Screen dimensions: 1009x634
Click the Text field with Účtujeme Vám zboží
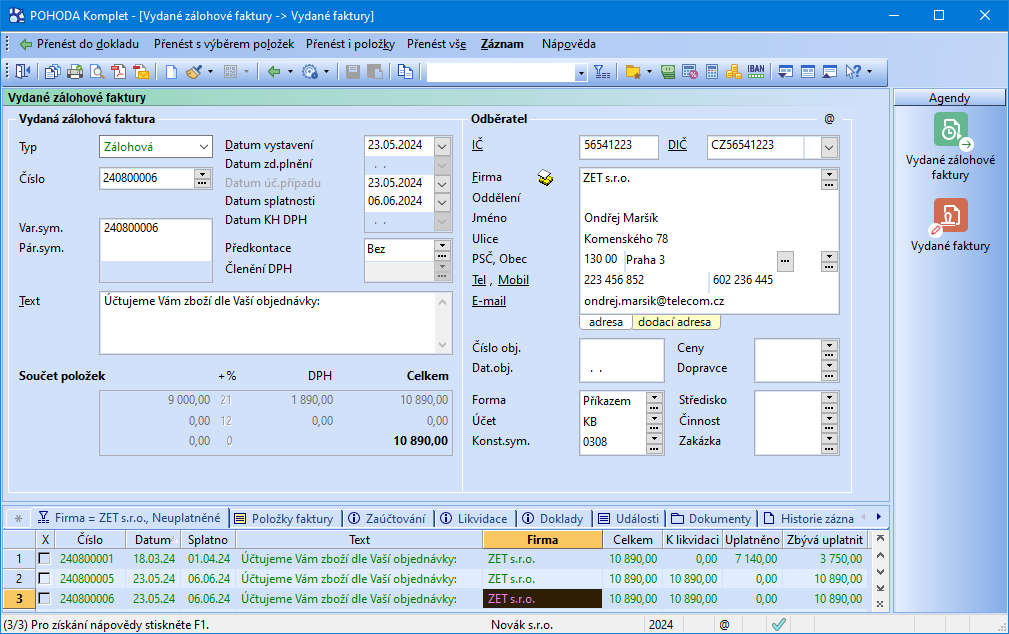[276, 323]
